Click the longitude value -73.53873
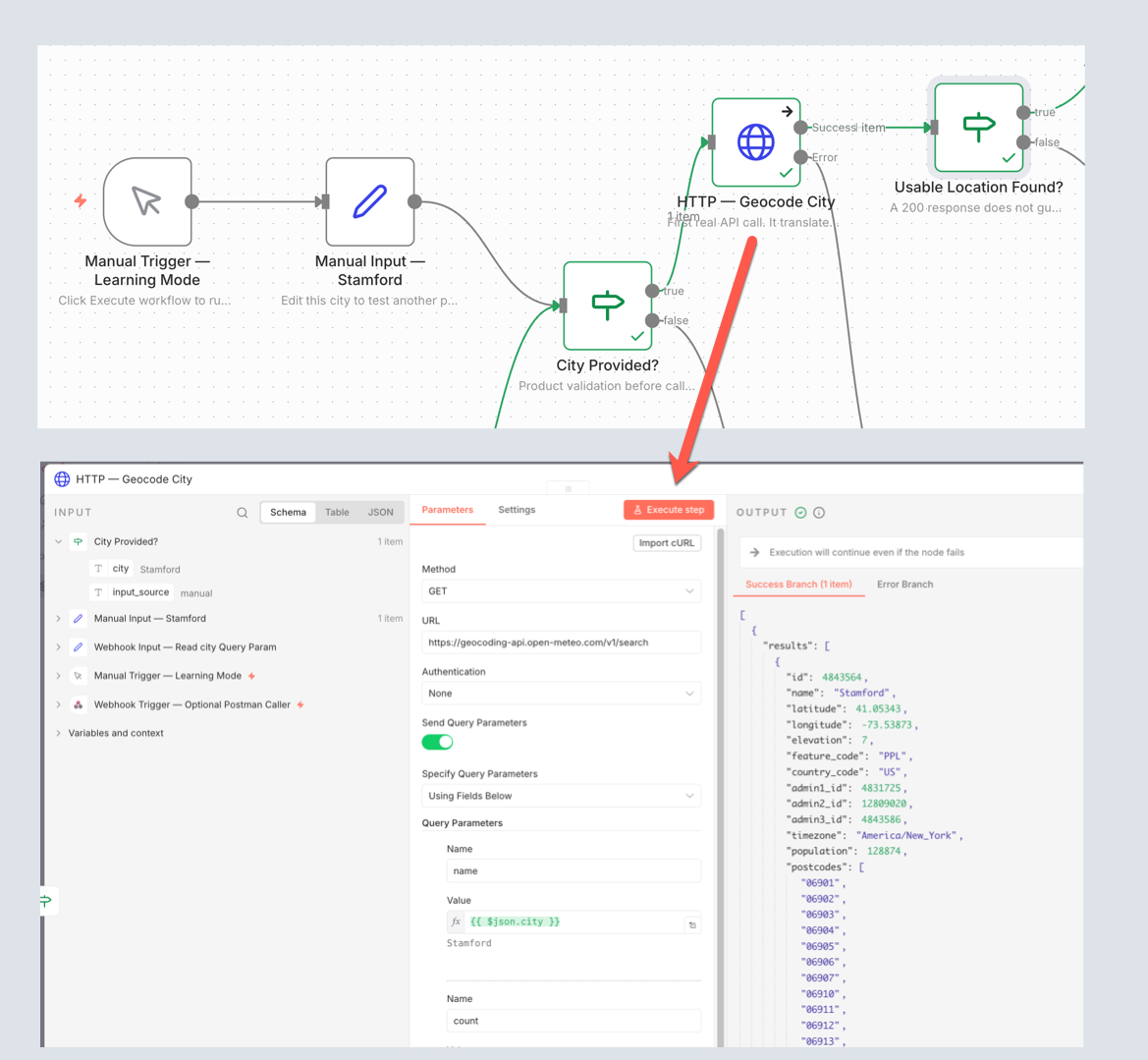This screenshot has width=1148, height=1060. 887,724
